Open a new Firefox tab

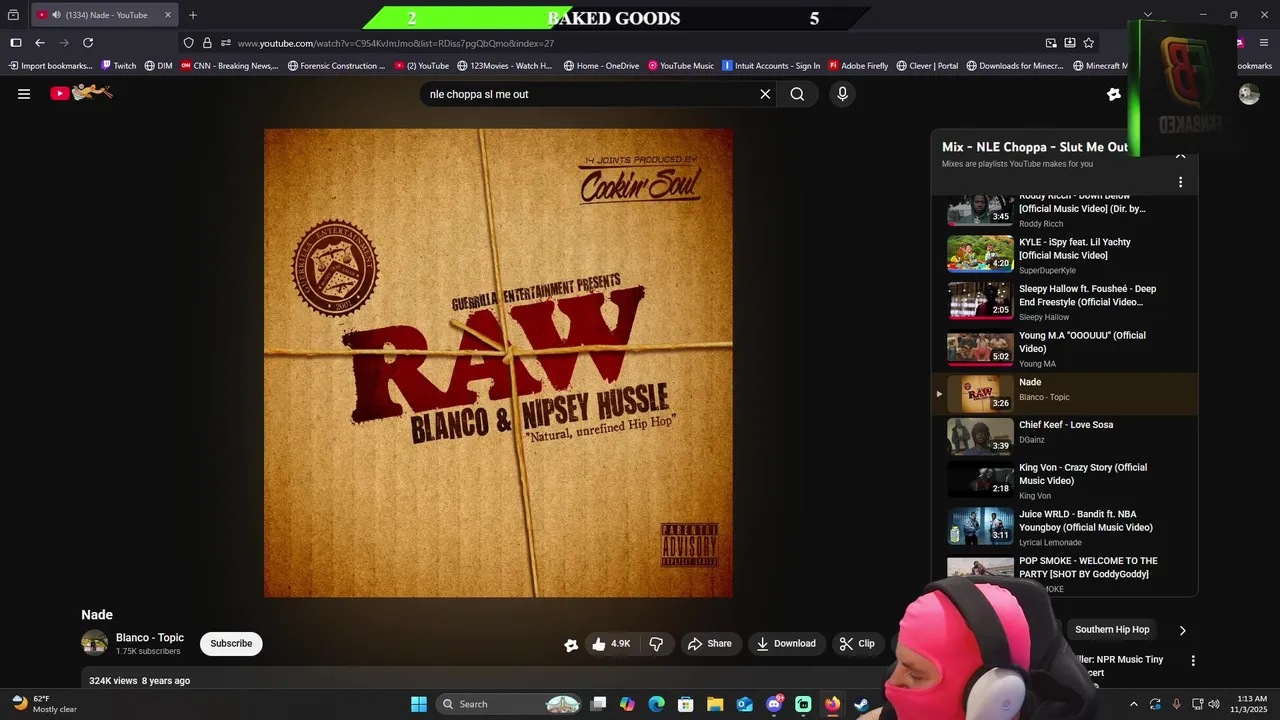193,15
